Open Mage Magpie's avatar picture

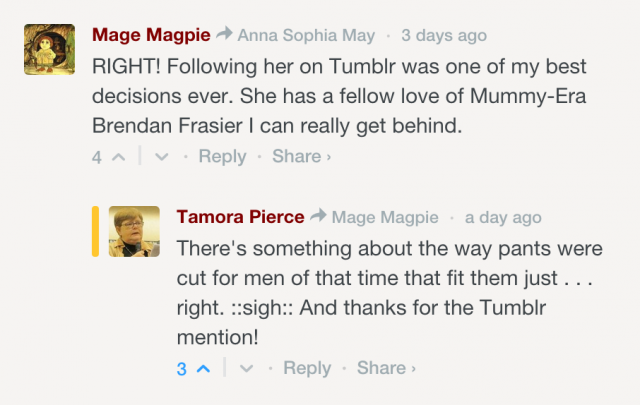tap(50, 50)
